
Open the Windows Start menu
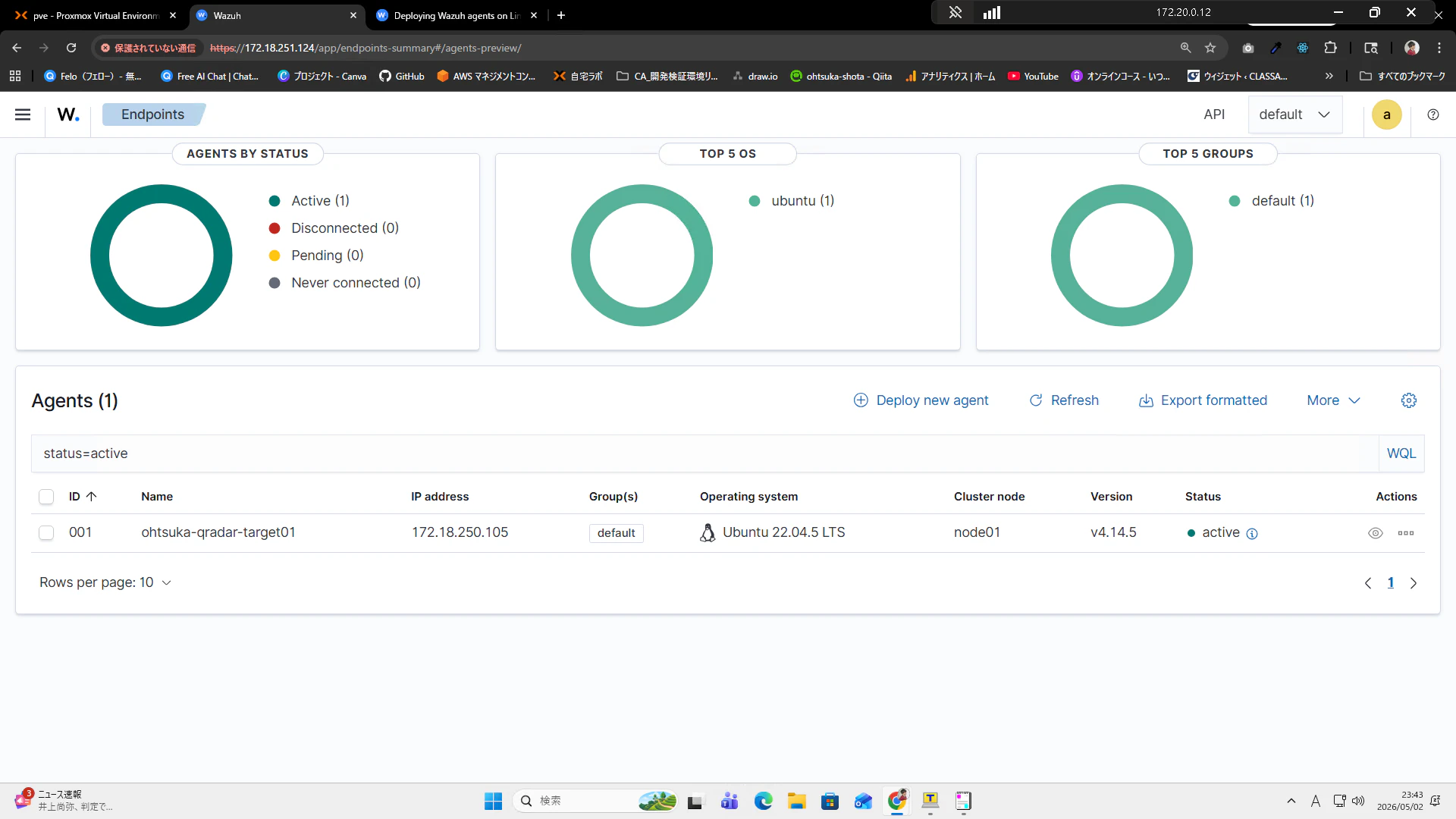coord(493,801)
